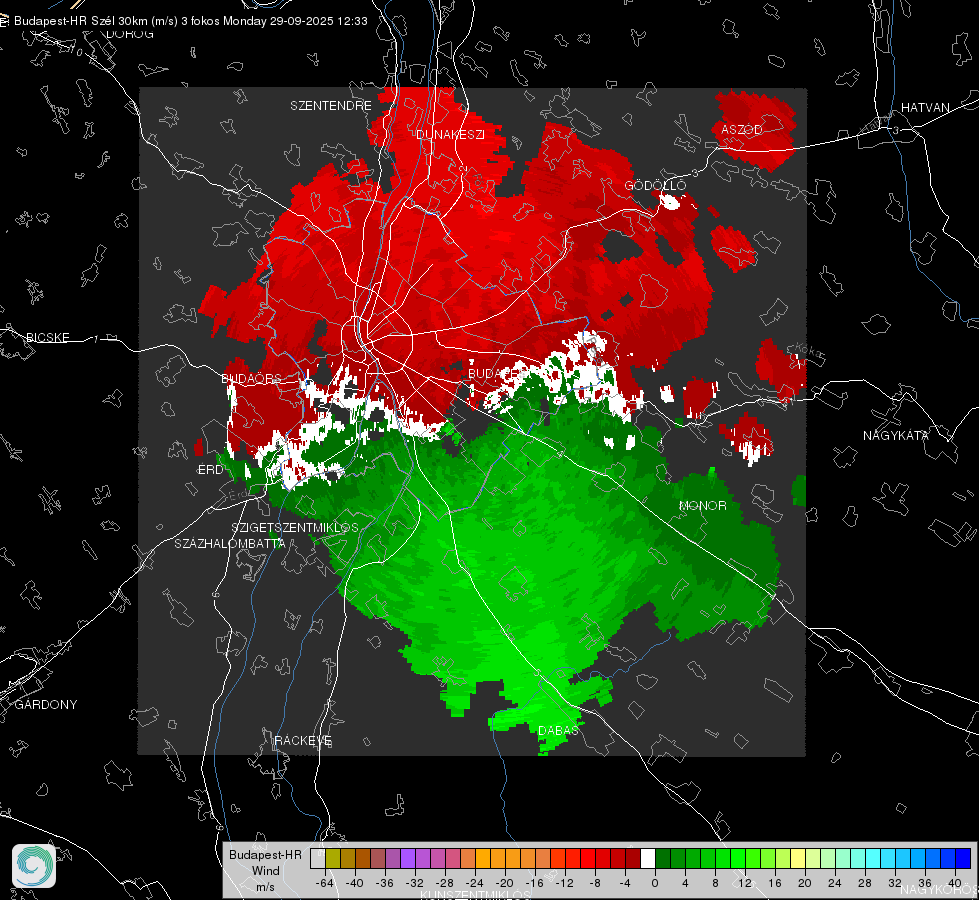
Task: Select the GÖDÖLLŐ map label
Action: [x=655, y=185]
